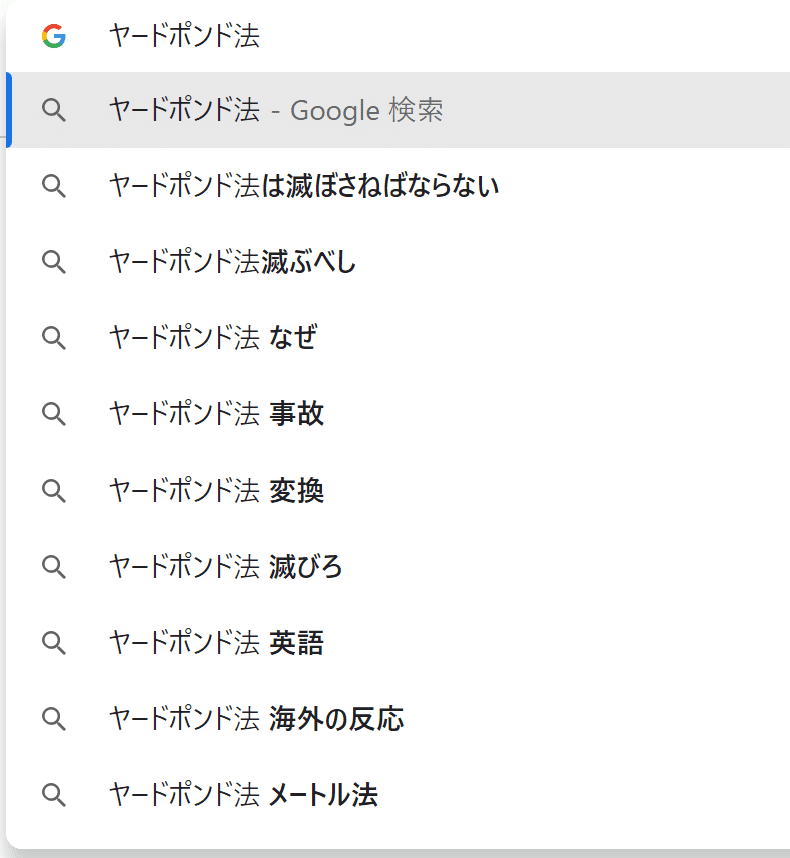Click magnifier icon beside 事故 suggestion
Screen dimensions: 790x858
click(54, 414)
